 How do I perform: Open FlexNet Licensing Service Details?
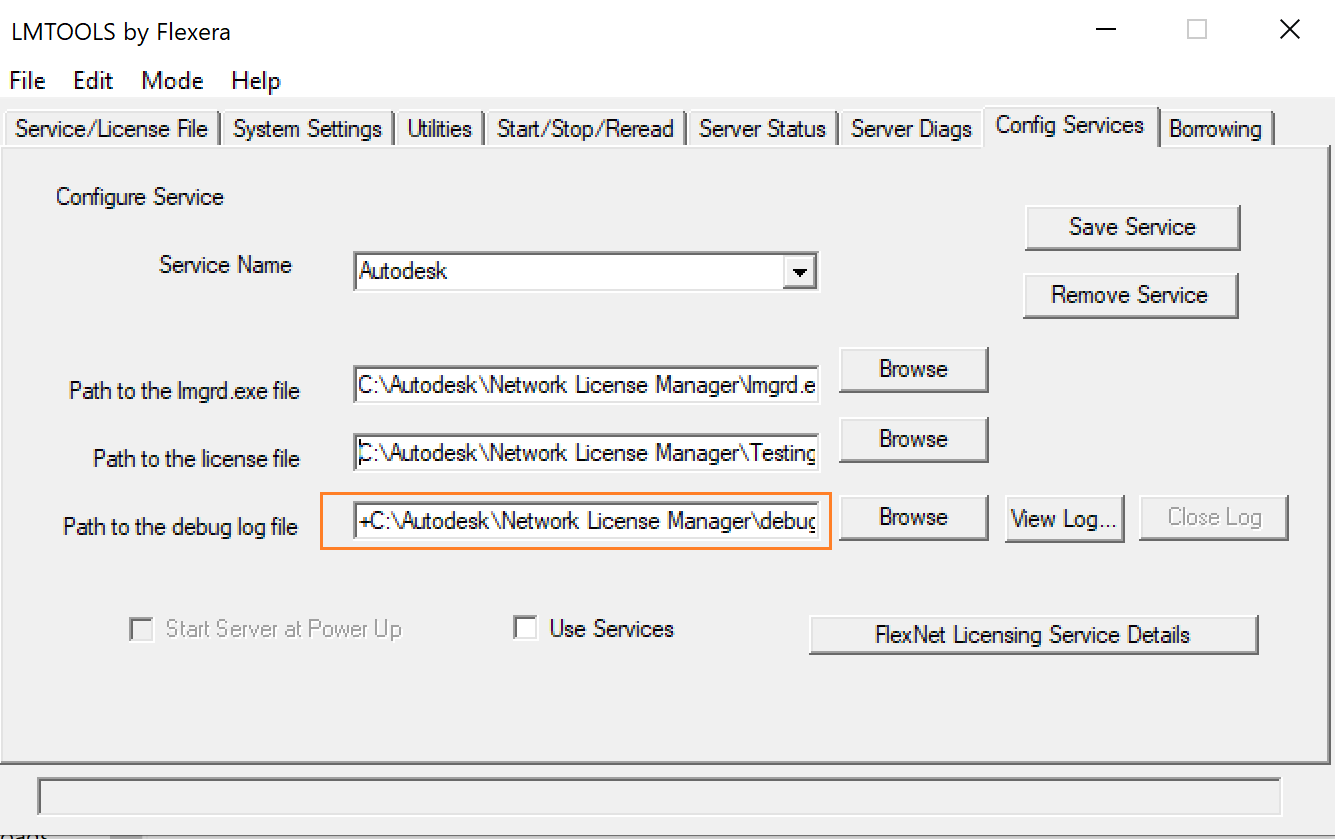click(1033, 635)
